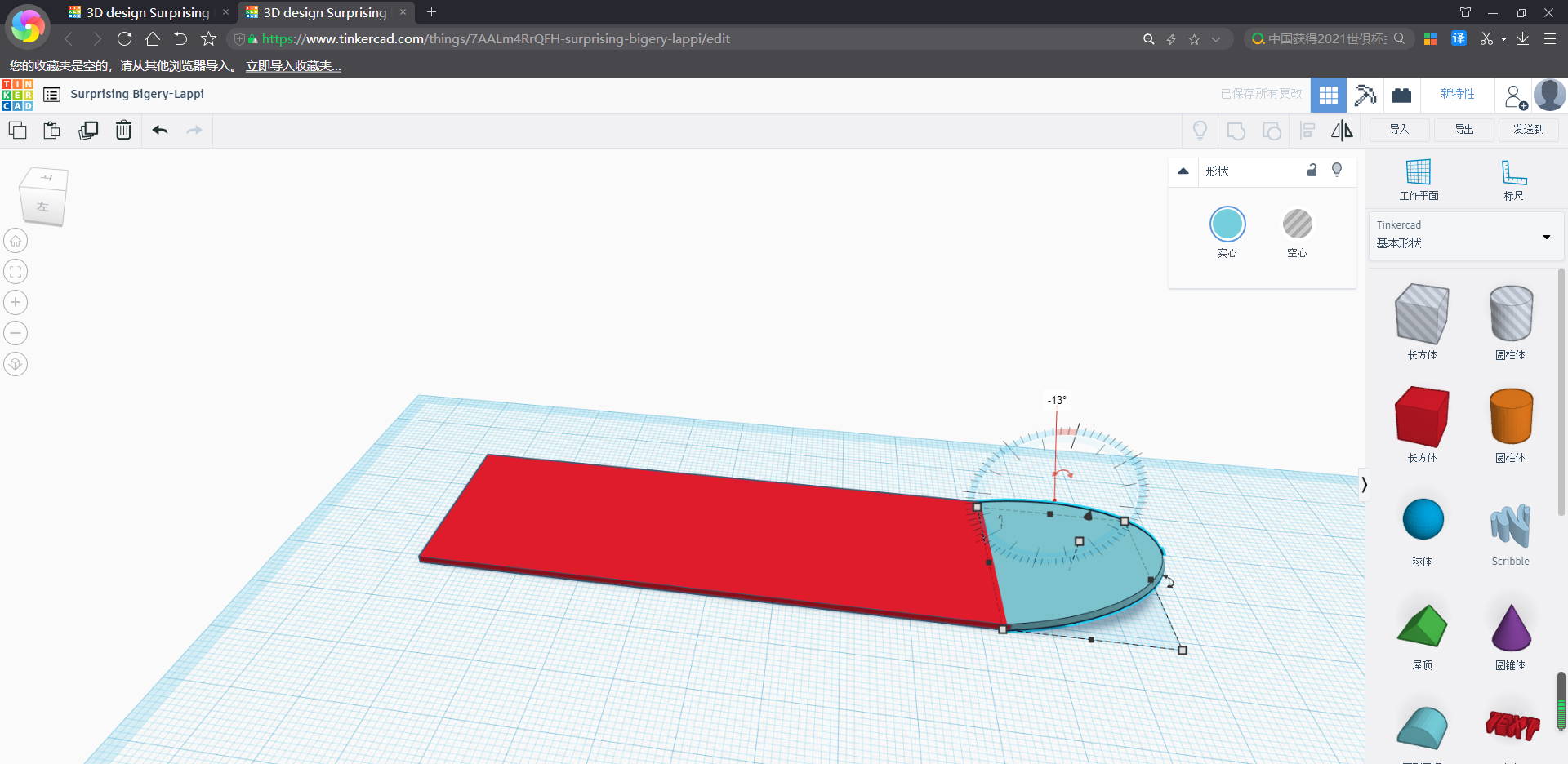Open the browser downloads icon

(x=1522, y=39)
